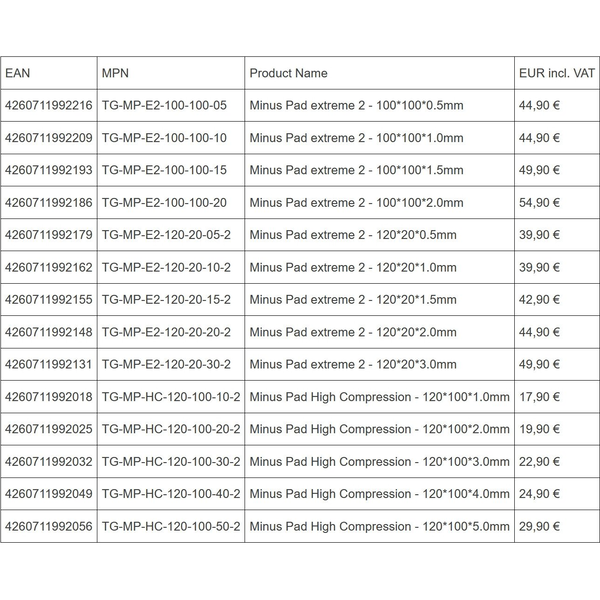Select MPN TG-MP-E2-100-100-05
The image size is (600, 600).
(164, 105)
